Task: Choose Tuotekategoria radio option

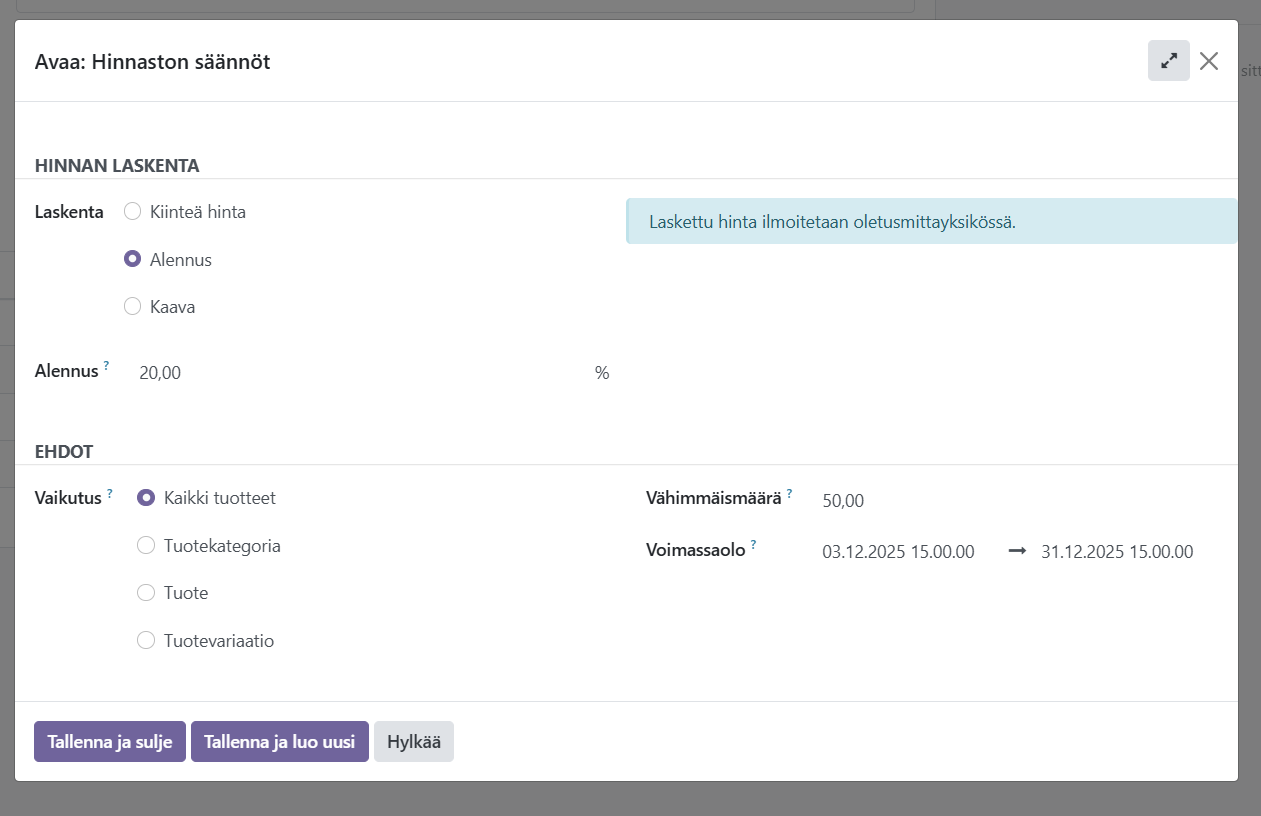Action: tap(146, 545)
